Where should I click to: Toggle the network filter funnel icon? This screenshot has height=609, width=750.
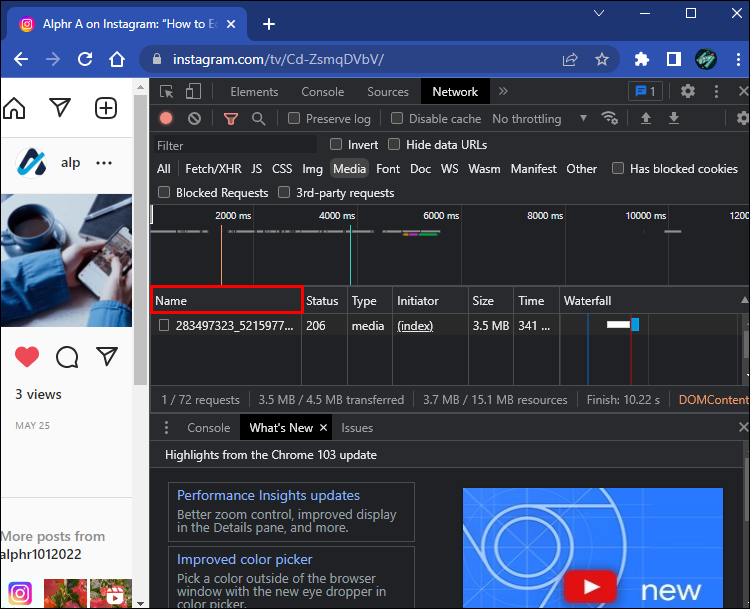pyautogui.click(x=231, y=118)
